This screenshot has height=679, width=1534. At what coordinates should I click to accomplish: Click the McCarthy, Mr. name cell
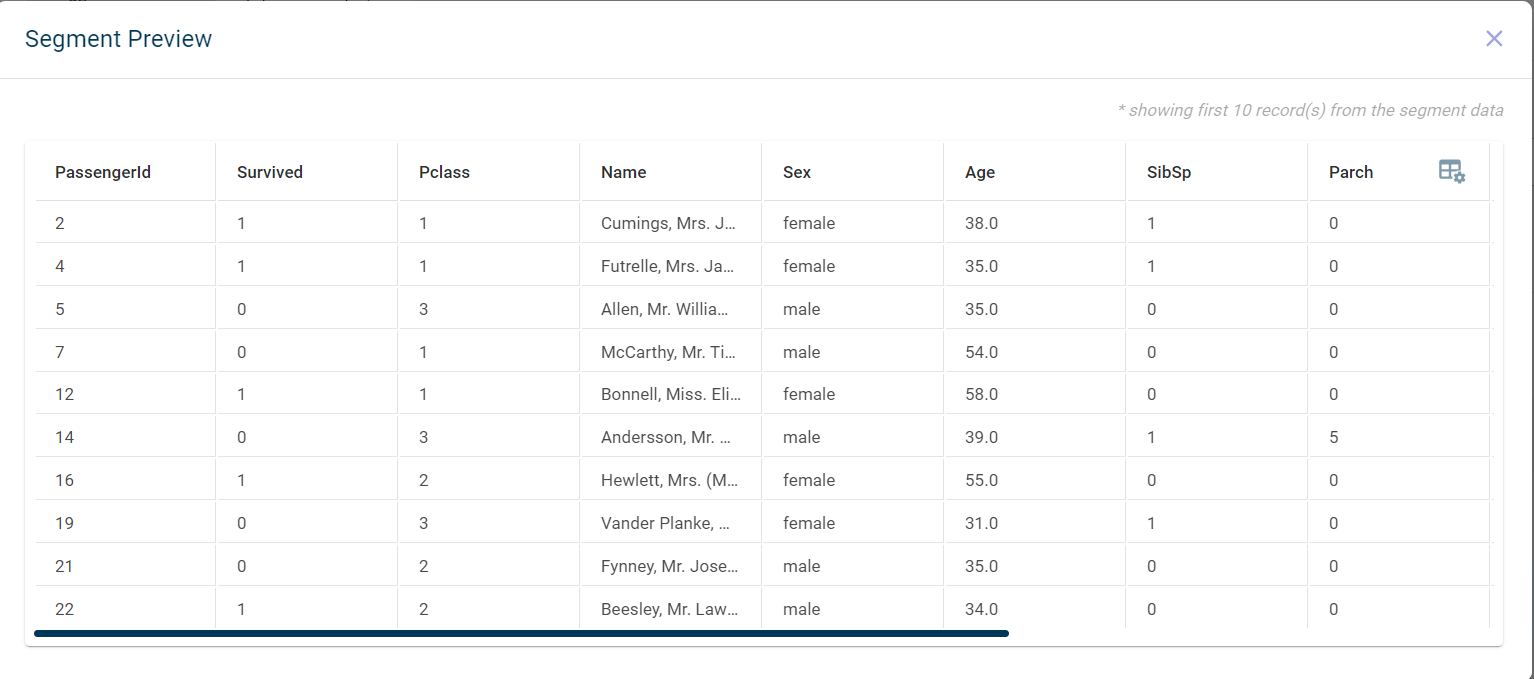668,352
